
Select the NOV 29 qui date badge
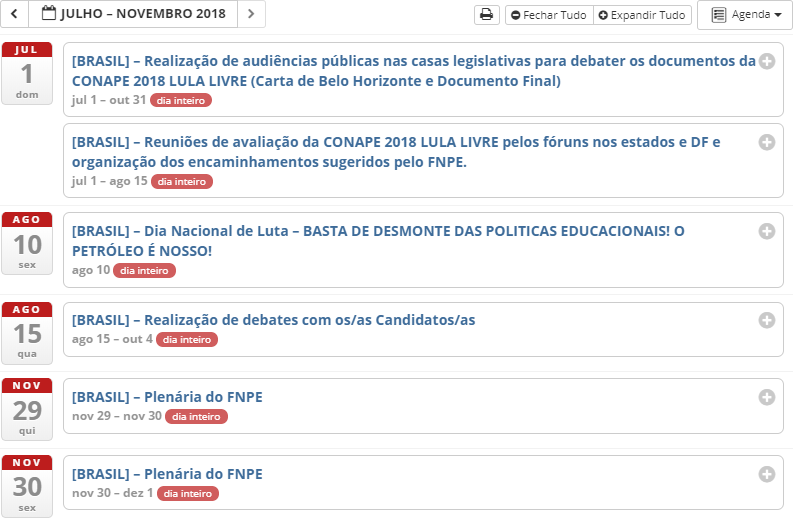point(27,409)
